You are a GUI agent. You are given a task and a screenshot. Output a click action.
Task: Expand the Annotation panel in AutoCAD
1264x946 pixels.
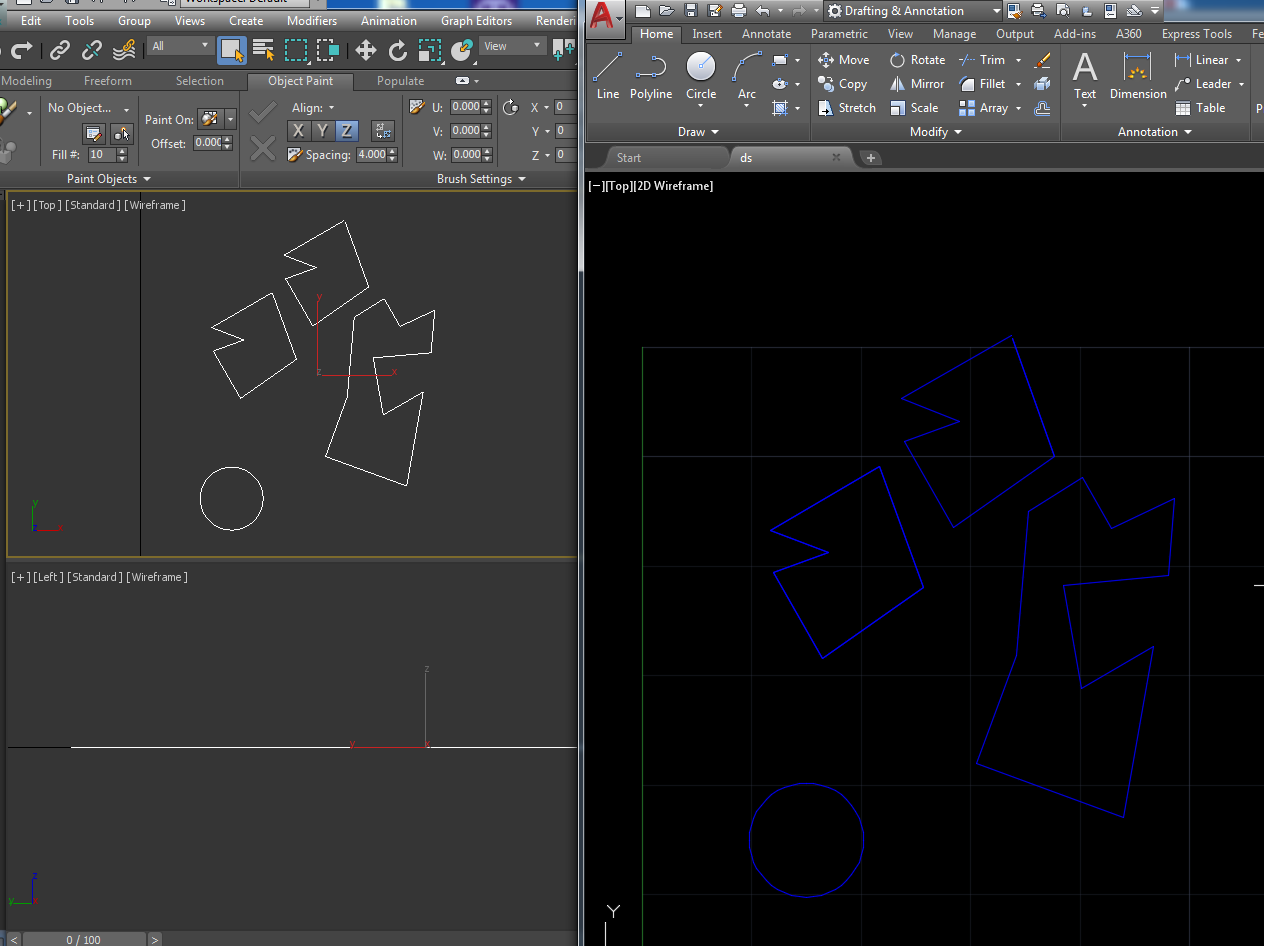tap(1155, 132)
